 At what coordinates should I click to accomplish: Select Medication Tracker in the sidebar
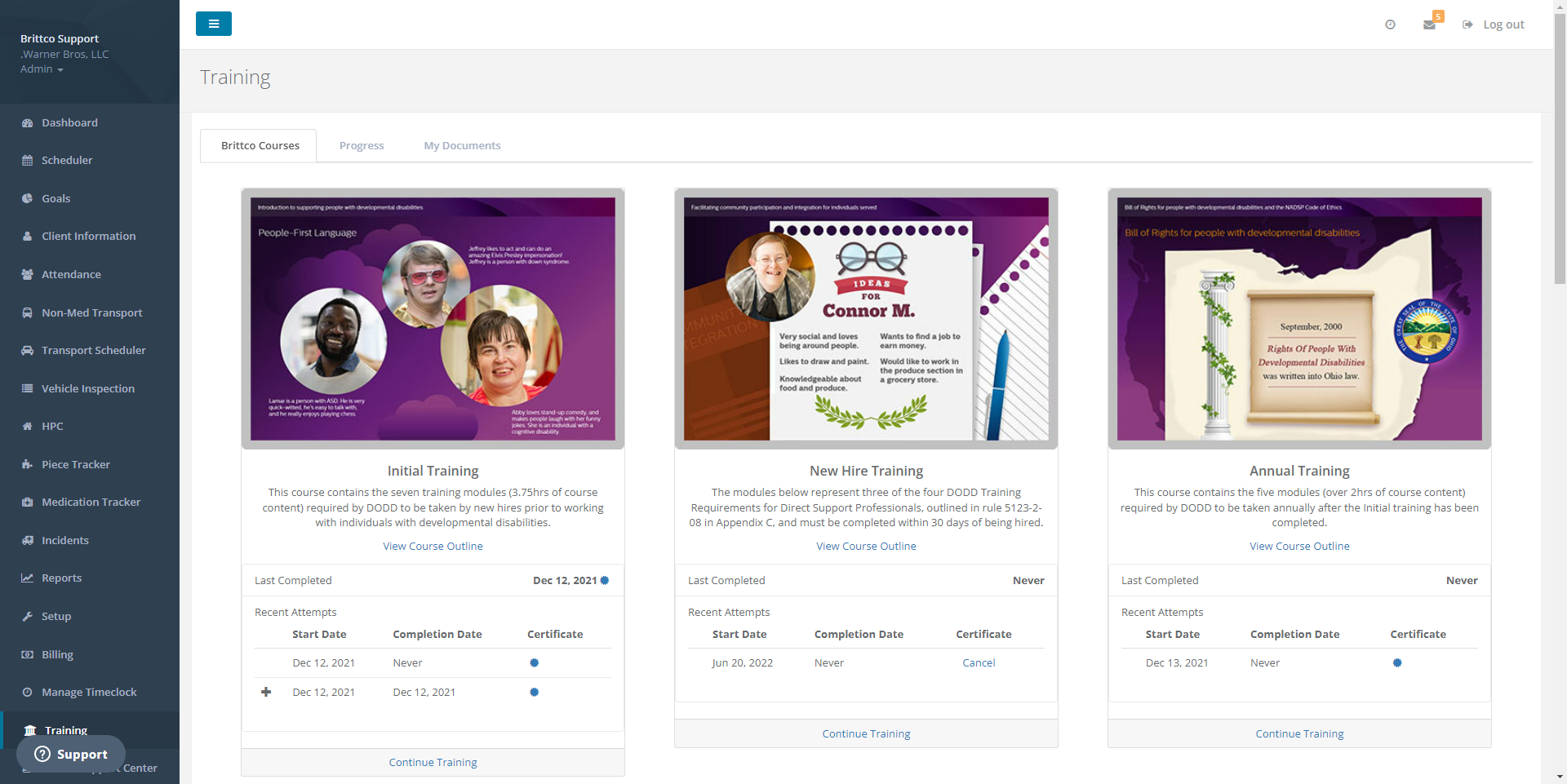point(91,503)
